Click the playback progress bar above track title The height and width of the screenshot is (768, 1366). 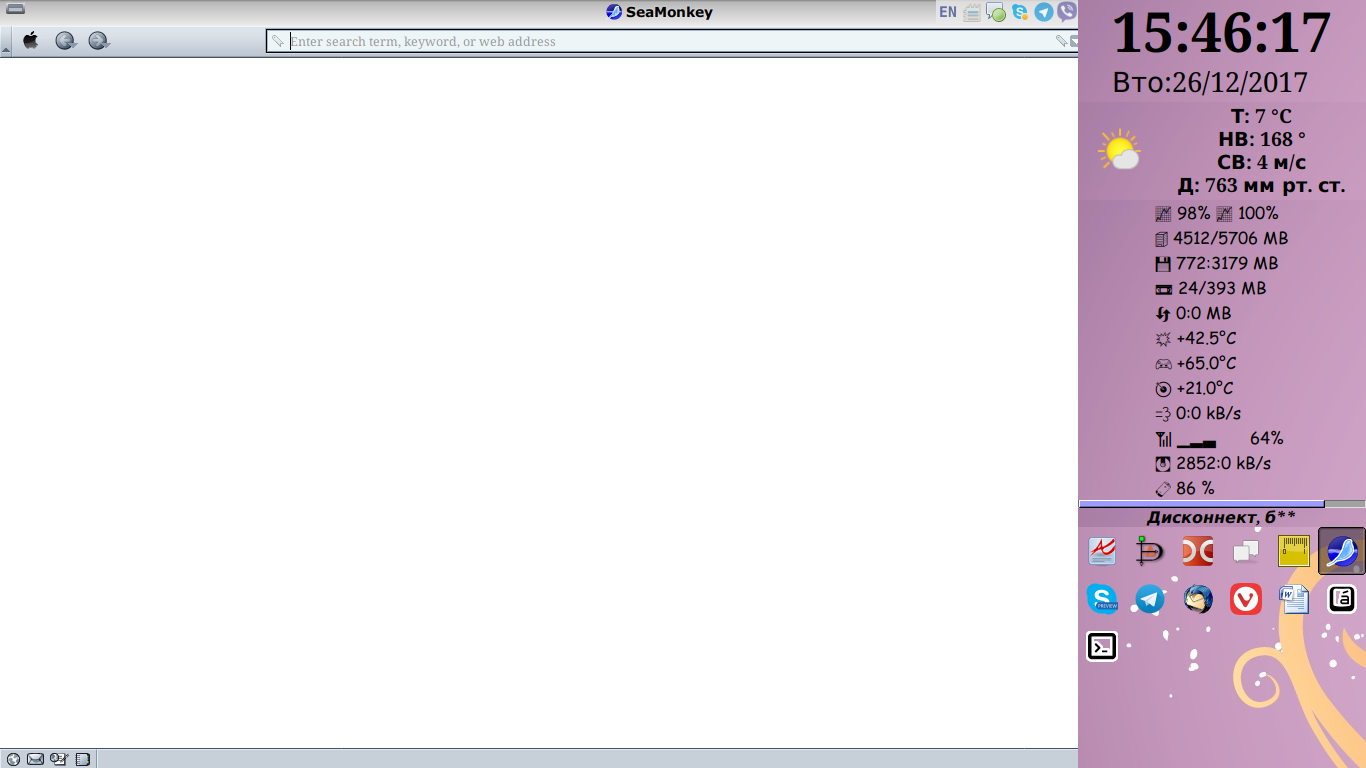(x=1222, y=504)
